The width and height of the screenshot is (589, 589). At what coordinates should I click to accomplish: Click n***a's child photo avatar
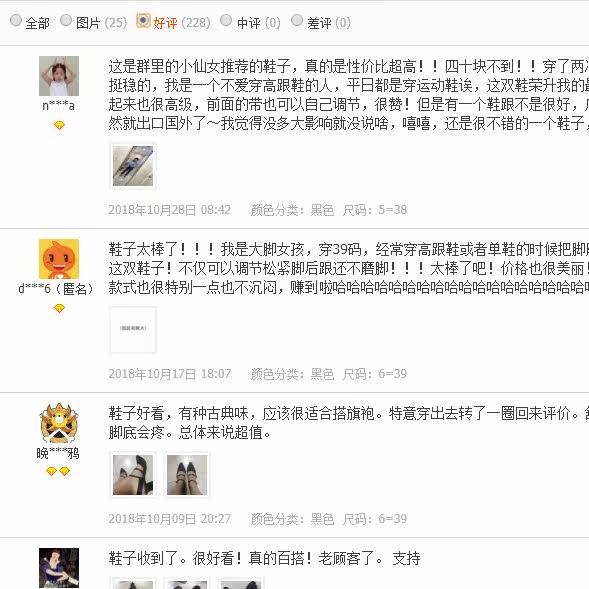[59, 76]
